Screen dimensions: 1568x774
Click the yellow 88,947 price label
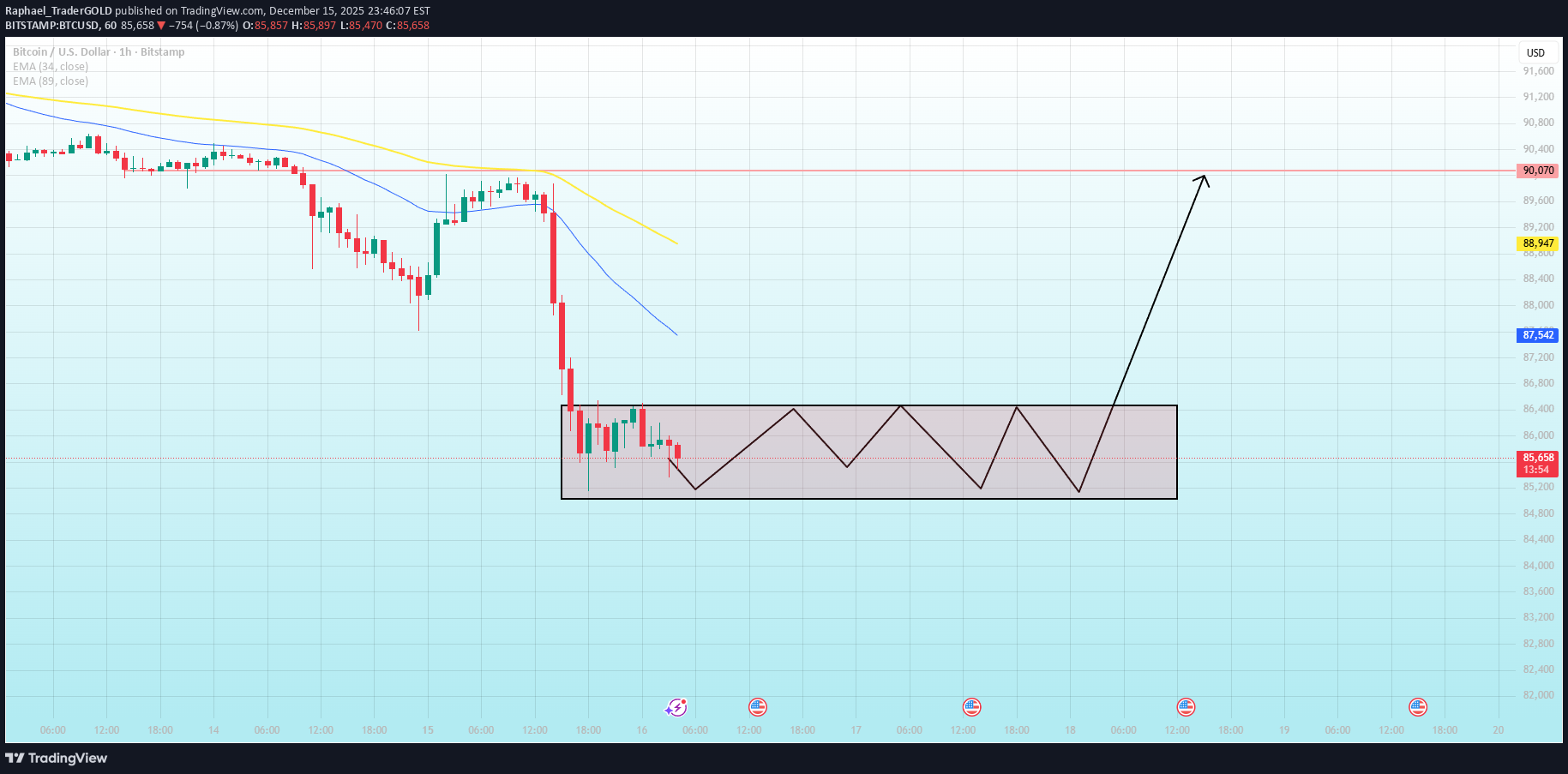coord(1537,243)
